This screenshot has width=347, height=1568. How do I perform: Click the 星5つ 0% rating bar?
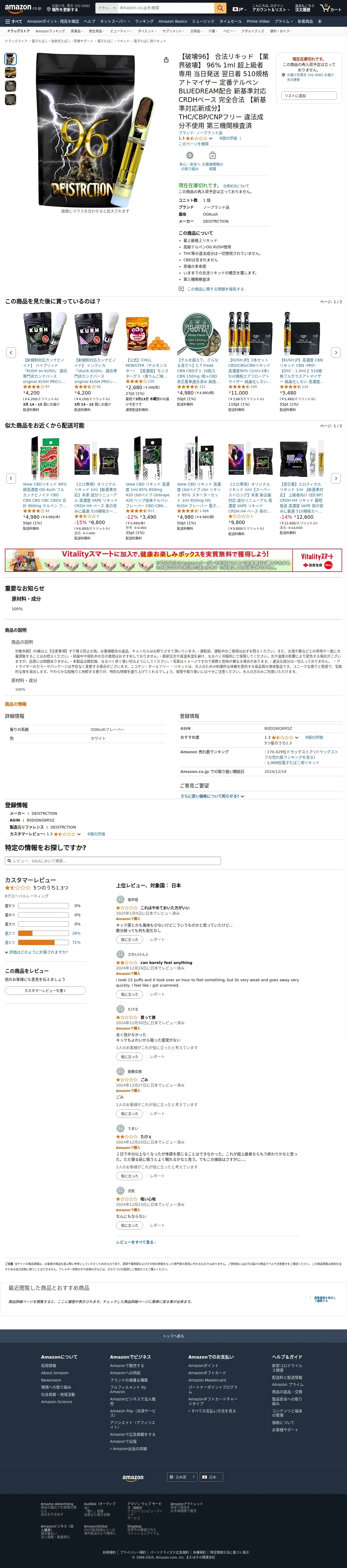43,906
